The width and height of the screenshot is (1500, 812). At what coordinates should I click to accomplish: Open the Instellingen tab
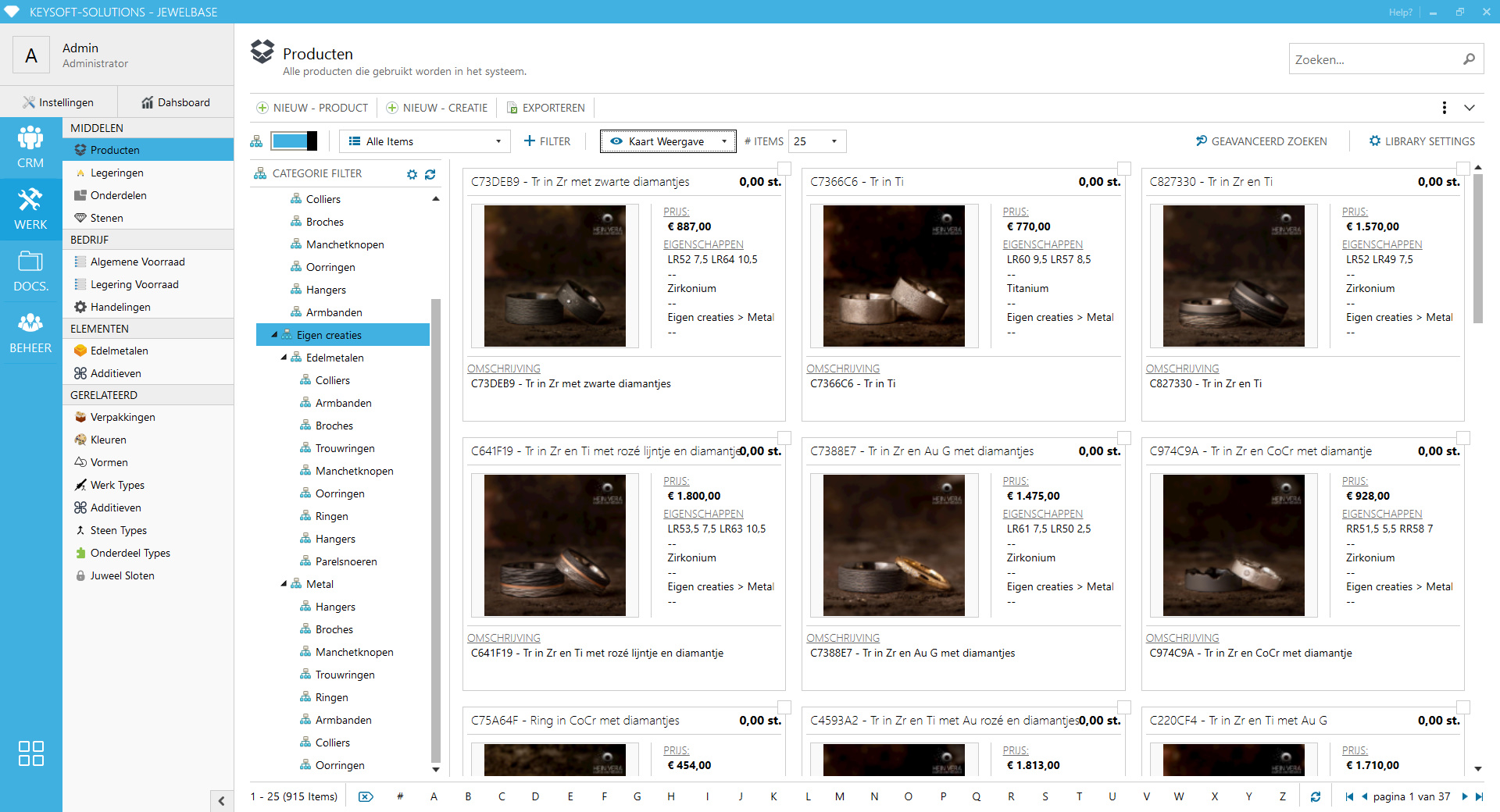pos(59,102)
